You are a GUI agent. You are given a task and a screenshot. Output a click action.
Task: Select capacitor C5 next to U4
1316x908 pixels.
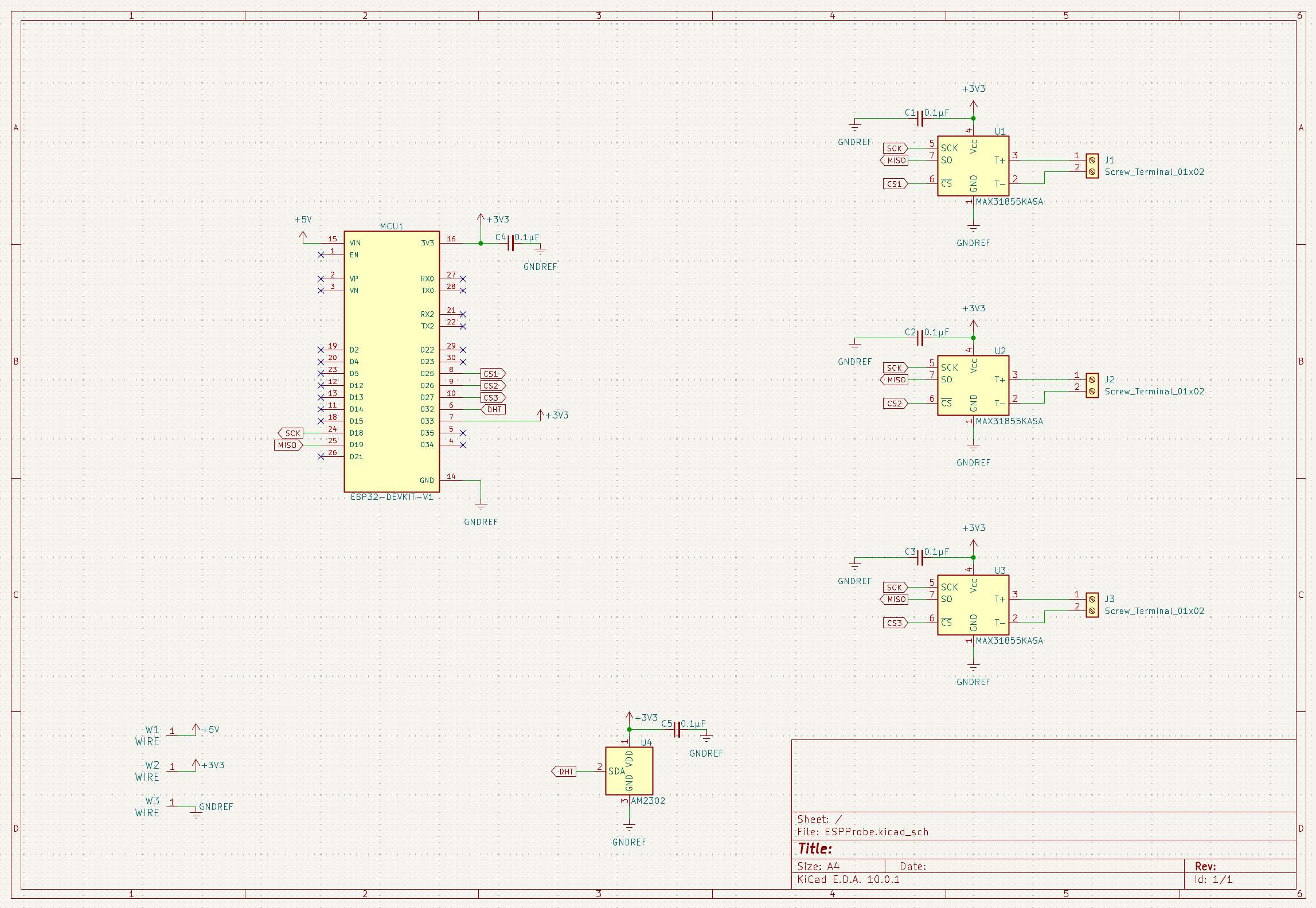pyautogui.click(x=677, y=730)
